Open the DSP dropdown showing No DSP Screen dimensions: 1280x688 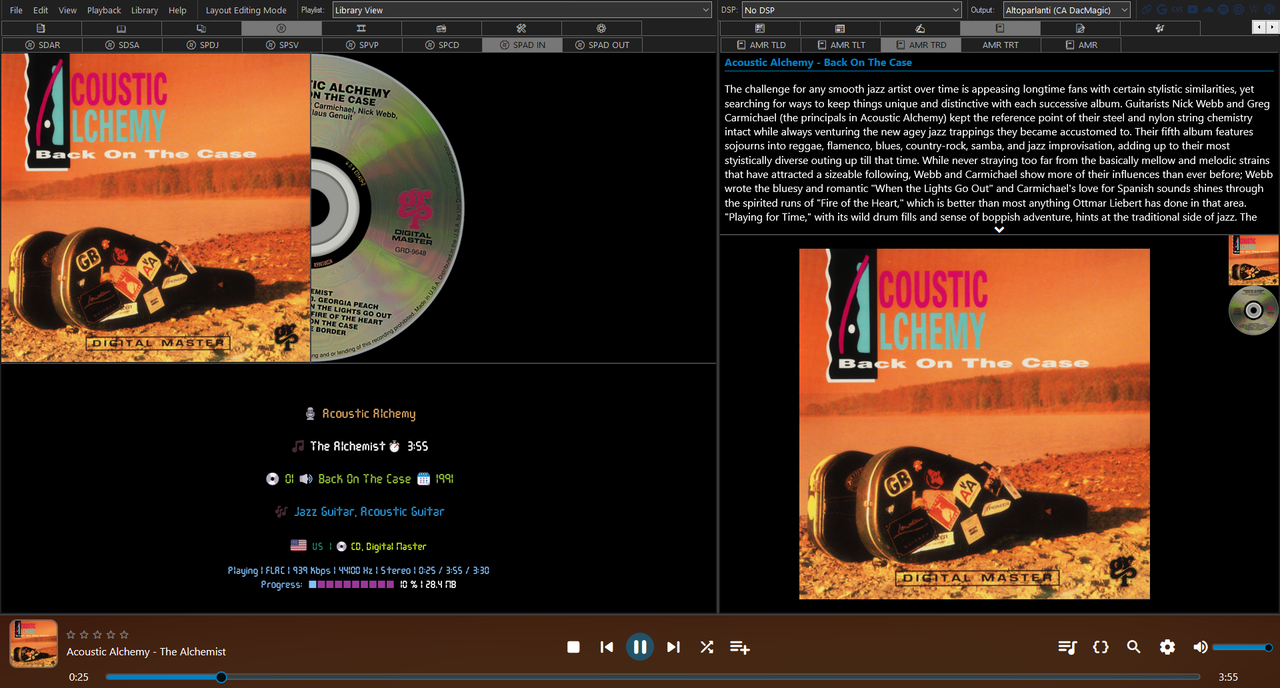coord(851,10)
